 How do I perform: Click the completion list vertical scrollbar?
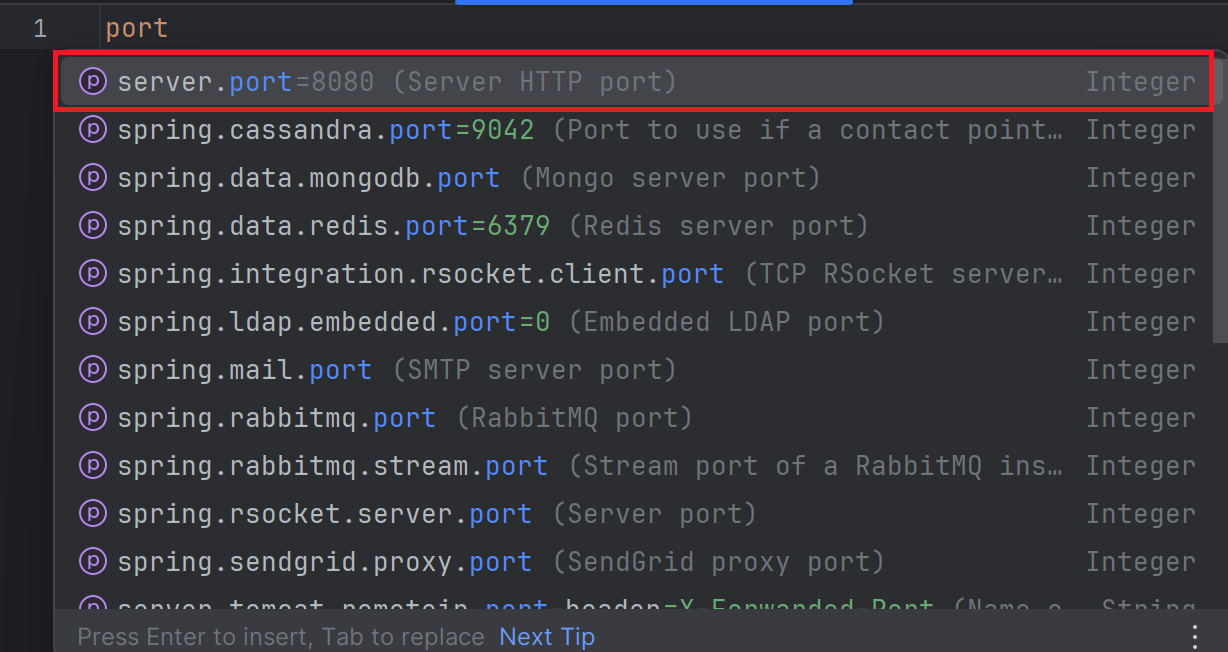(x=1220, y=200)
